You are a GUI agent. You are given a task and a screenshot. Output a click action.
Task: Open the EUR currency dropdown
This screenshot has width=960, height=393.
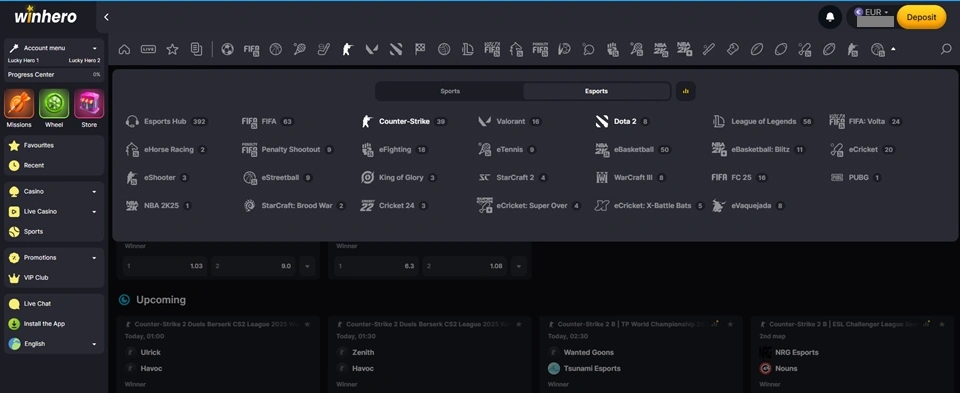(872, 12)
